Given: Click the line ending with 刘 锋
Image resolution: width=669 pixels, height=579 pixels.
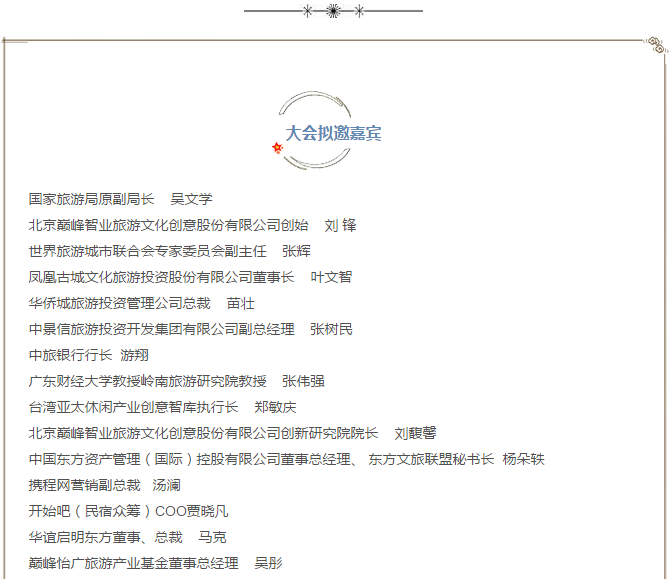Looking at the screenshot, I should [192, 225].
